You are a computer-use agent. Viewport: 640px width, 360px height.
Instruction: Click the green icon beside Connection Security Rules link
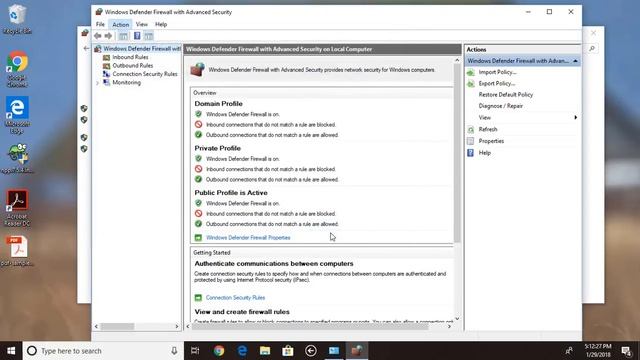[x=198, y=298]
